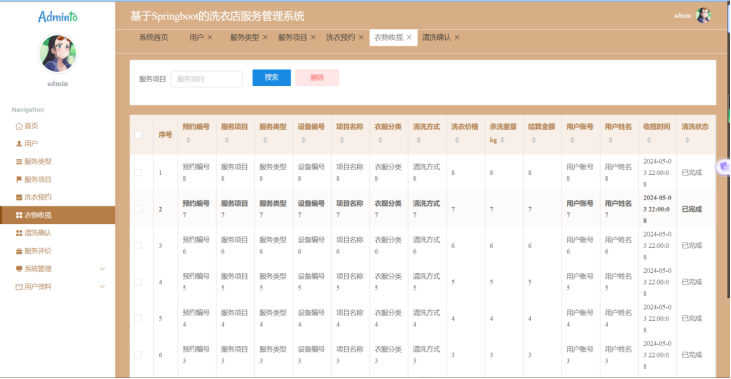This screenshot has height=379, width=731.
Task: Close the 衣物收揽 tab
Action: coord(409,37)
